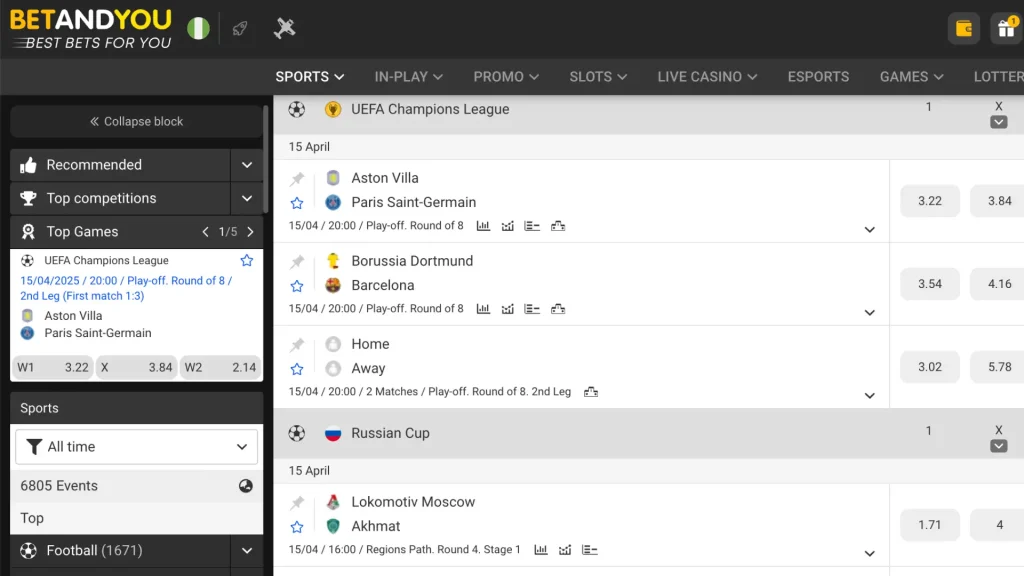Open statistics chart for Borussia Dortmund match

[x=483, y=309]
